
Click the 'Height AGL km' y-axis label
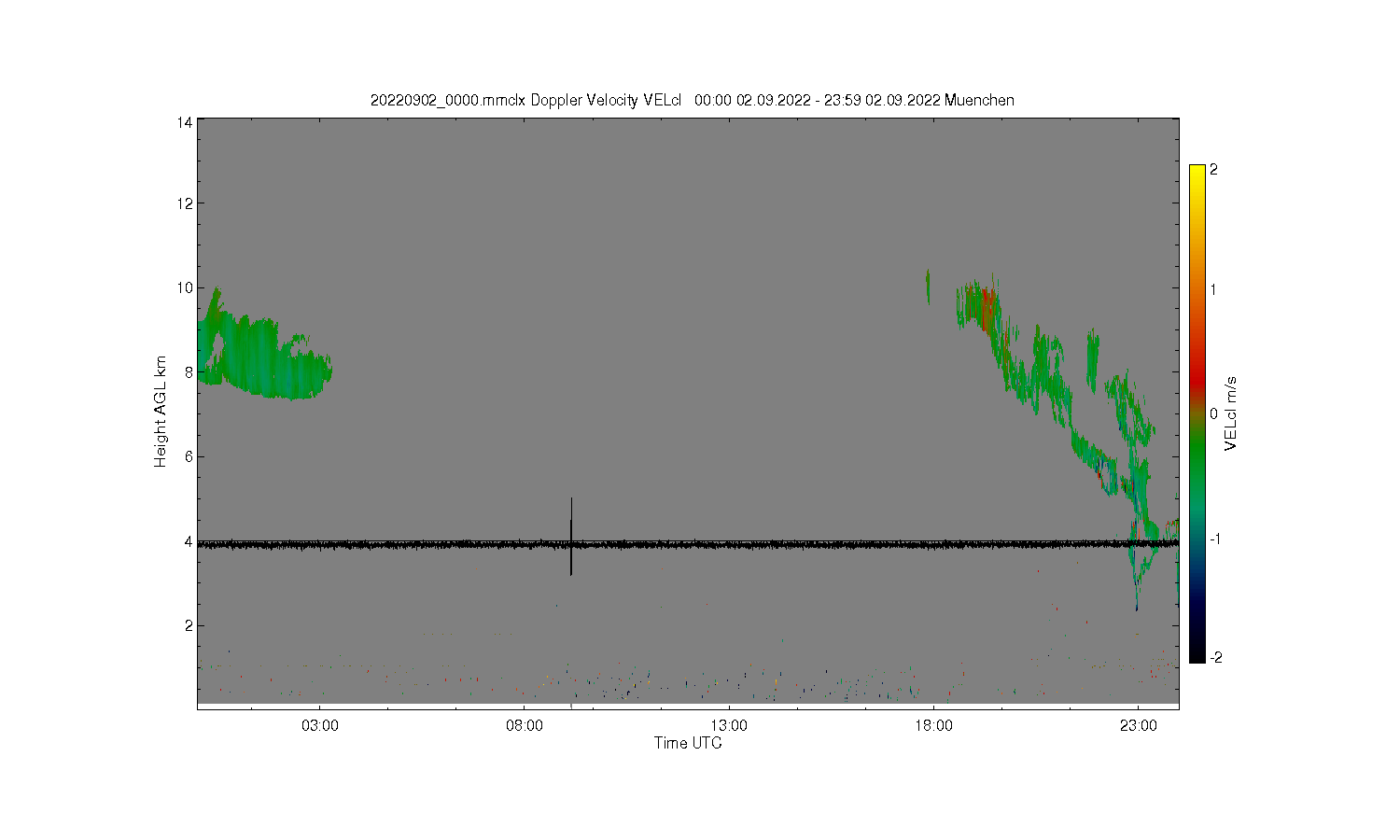(161, 412)
